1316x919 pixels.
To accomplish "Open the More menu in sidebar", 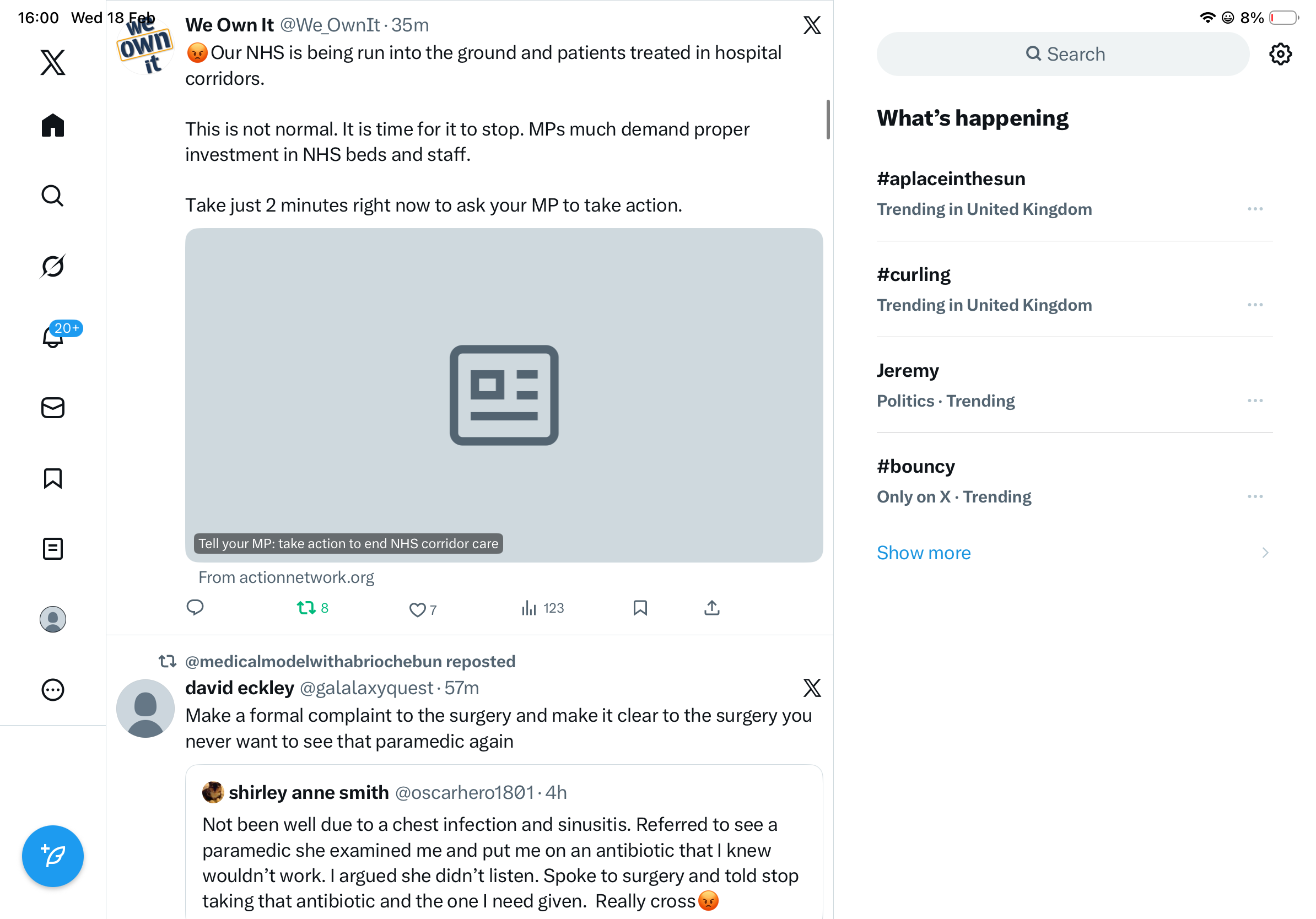I will click(53, 690).
